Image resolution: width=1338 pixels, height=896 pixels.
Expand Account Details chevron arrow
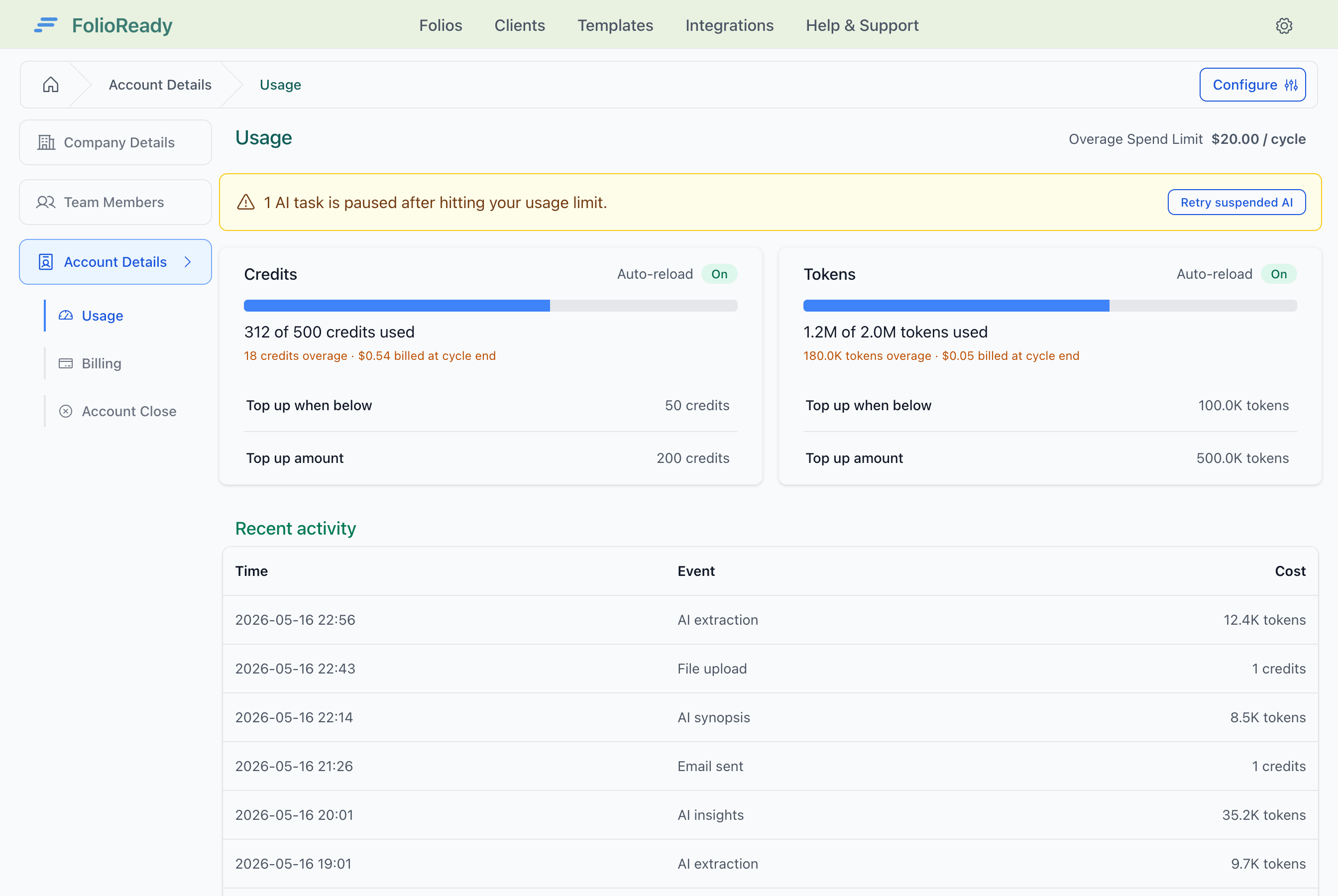click(188, 262)
